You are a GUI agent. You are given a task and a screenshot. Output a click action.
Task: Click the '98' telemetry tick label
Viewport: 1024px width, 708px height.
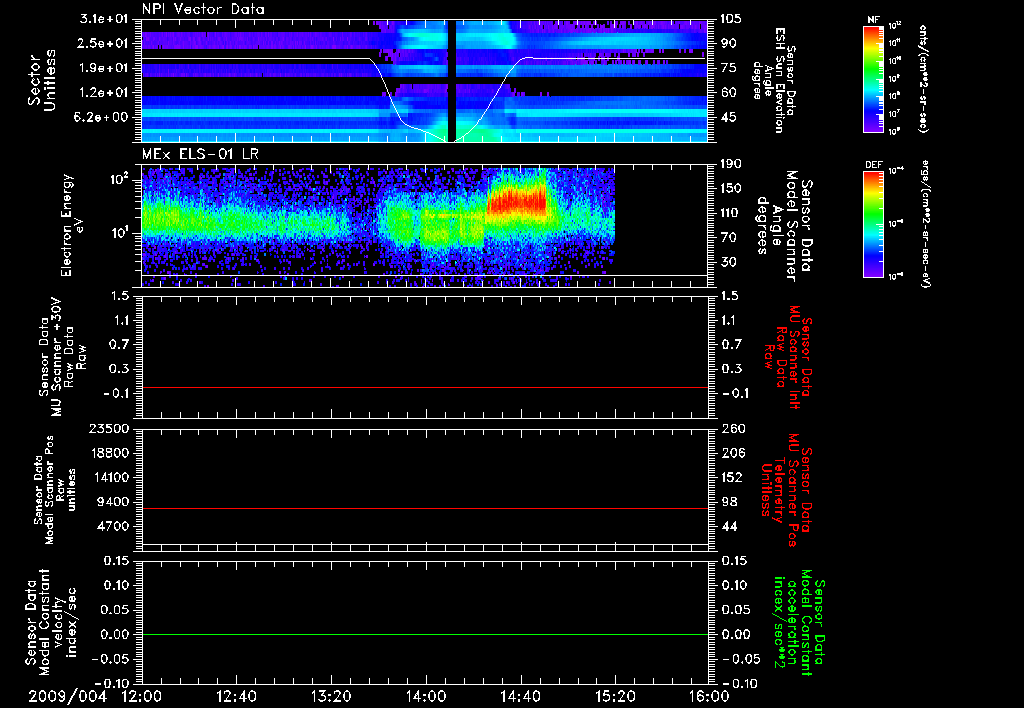click(x=729, y=502)
